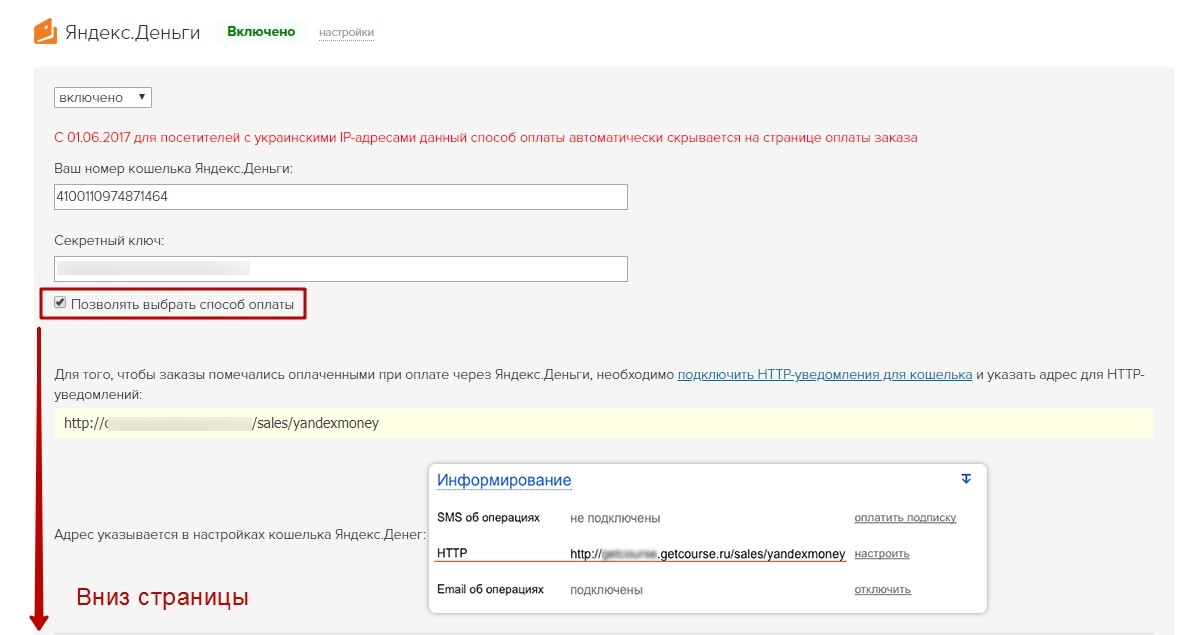Image resolution: width=1177 pixels, height=635 pixels.
Task: Click the не подключены SMS status text
Action: click(x=615, y=518)
